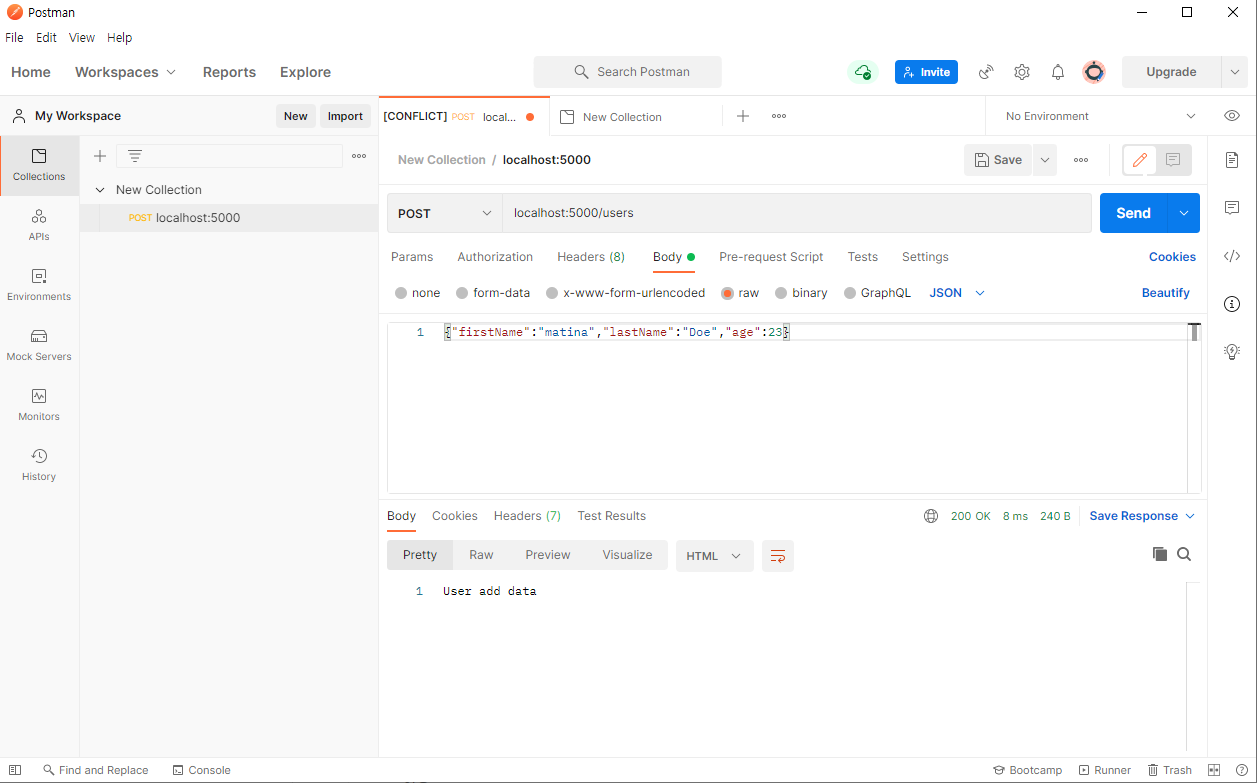Click the Import button
Screen dimensions: 1257x783
(x=345, y=116)
